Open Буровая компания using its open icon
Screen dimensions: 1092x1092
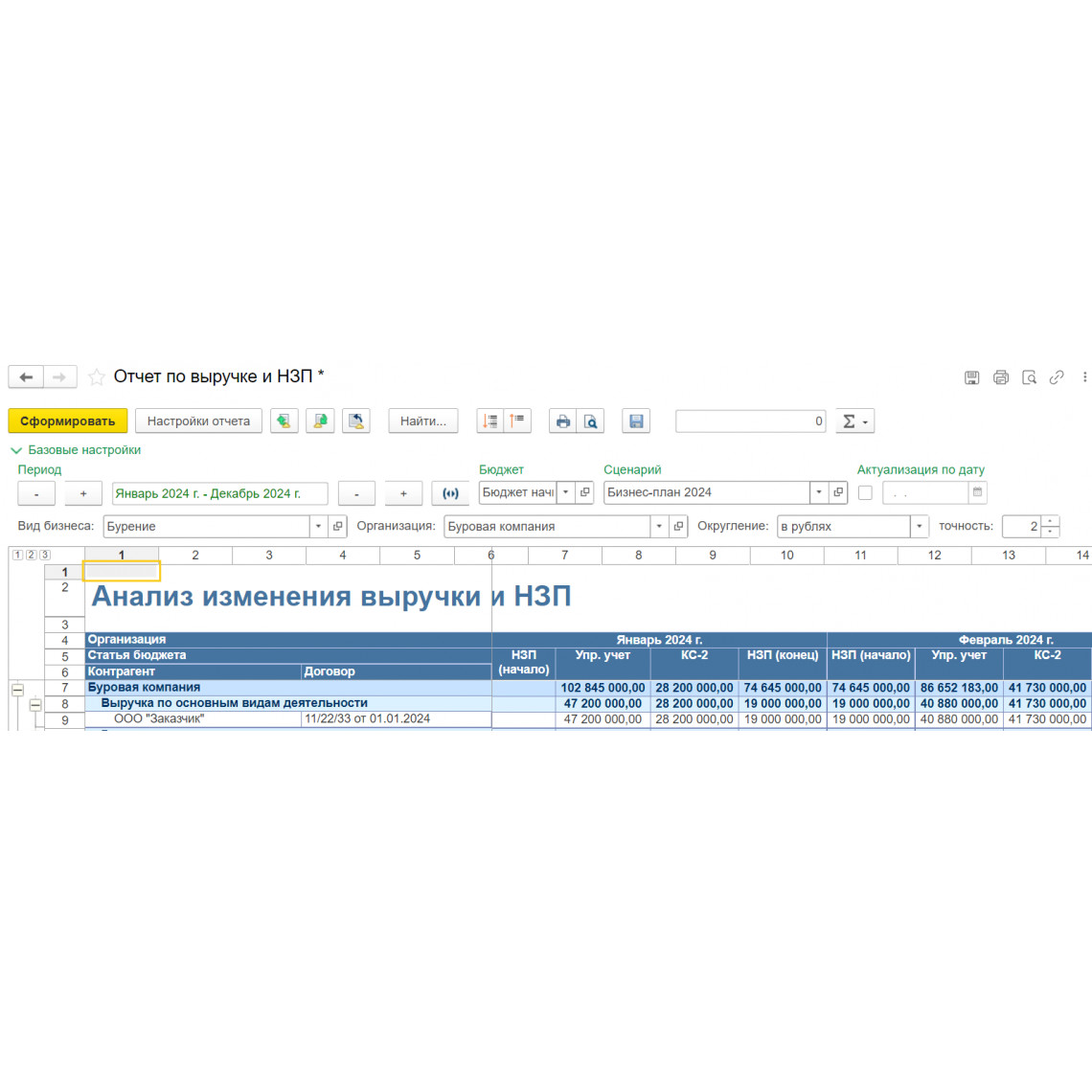pyautogui.click(x=678, y=527)
